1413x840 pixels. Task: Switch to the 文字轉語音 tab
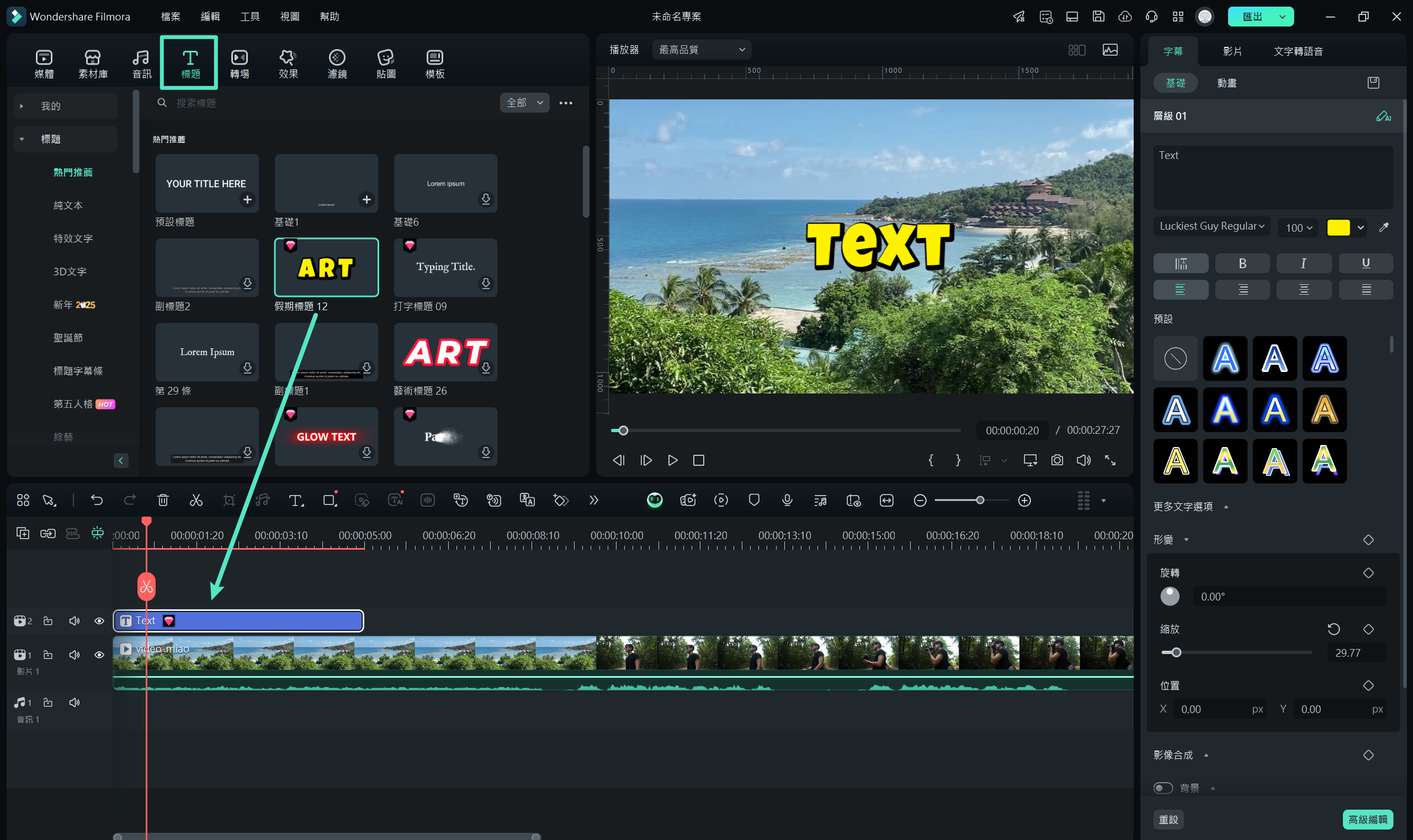pos(1298,51)
